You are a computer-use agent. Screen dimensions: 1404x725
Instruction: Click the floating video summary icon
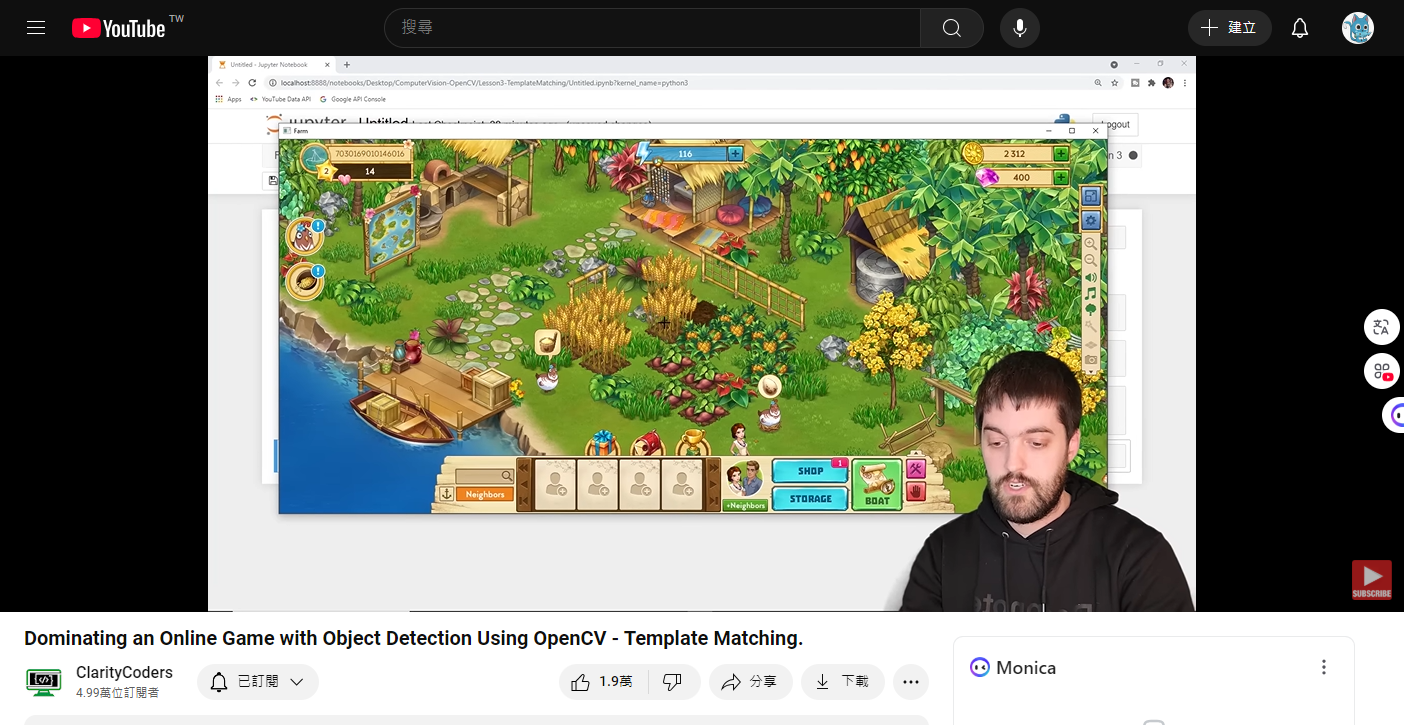coord(1382,371)
